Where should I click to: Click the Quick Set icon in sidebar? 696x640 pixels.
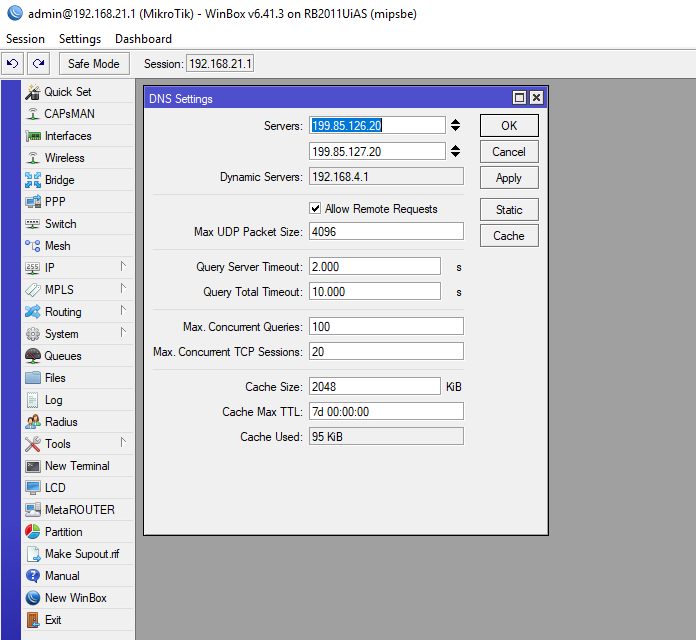pyautogui.click(x=33, y=92)
